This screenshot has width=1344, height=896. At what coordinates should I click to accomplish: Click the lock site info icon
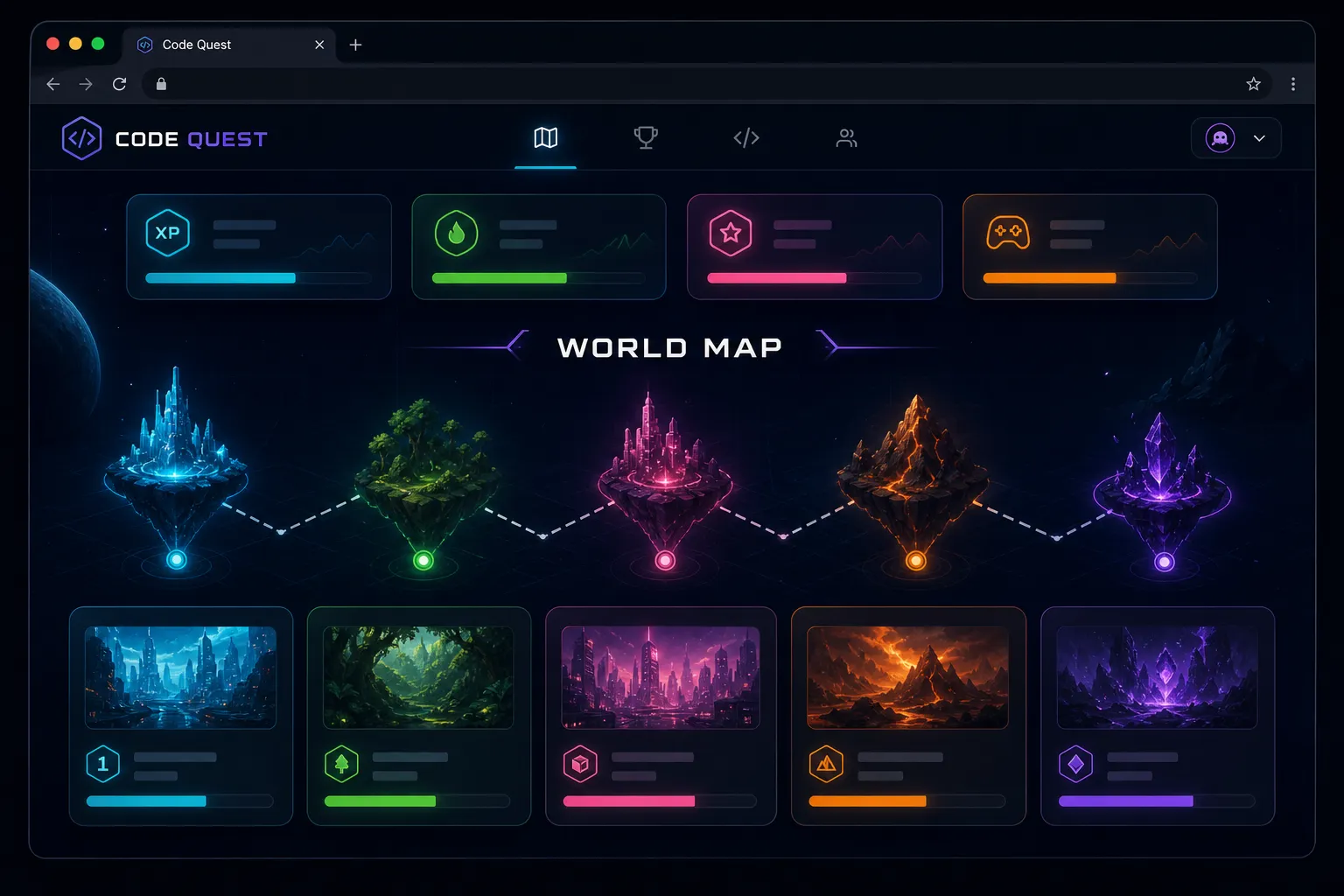[x=161, y=84]
